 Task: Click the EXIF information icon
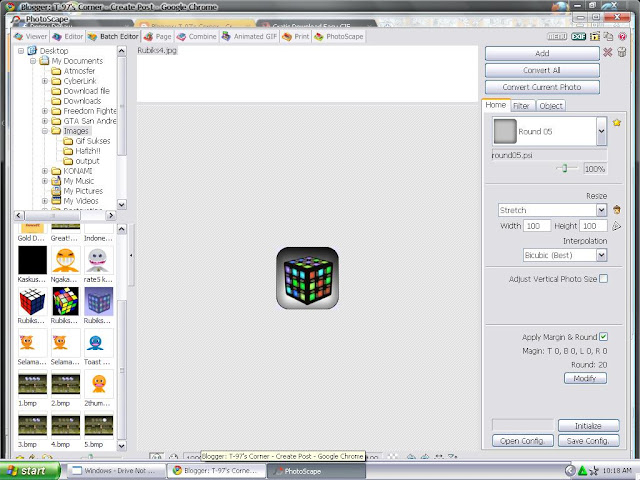[x=578, y=36]
